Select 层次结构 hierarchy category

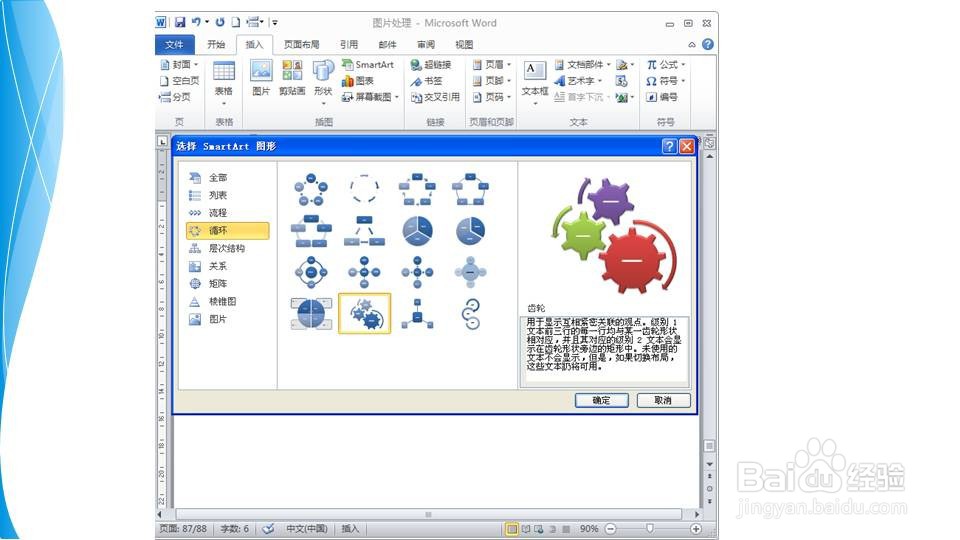227,249
